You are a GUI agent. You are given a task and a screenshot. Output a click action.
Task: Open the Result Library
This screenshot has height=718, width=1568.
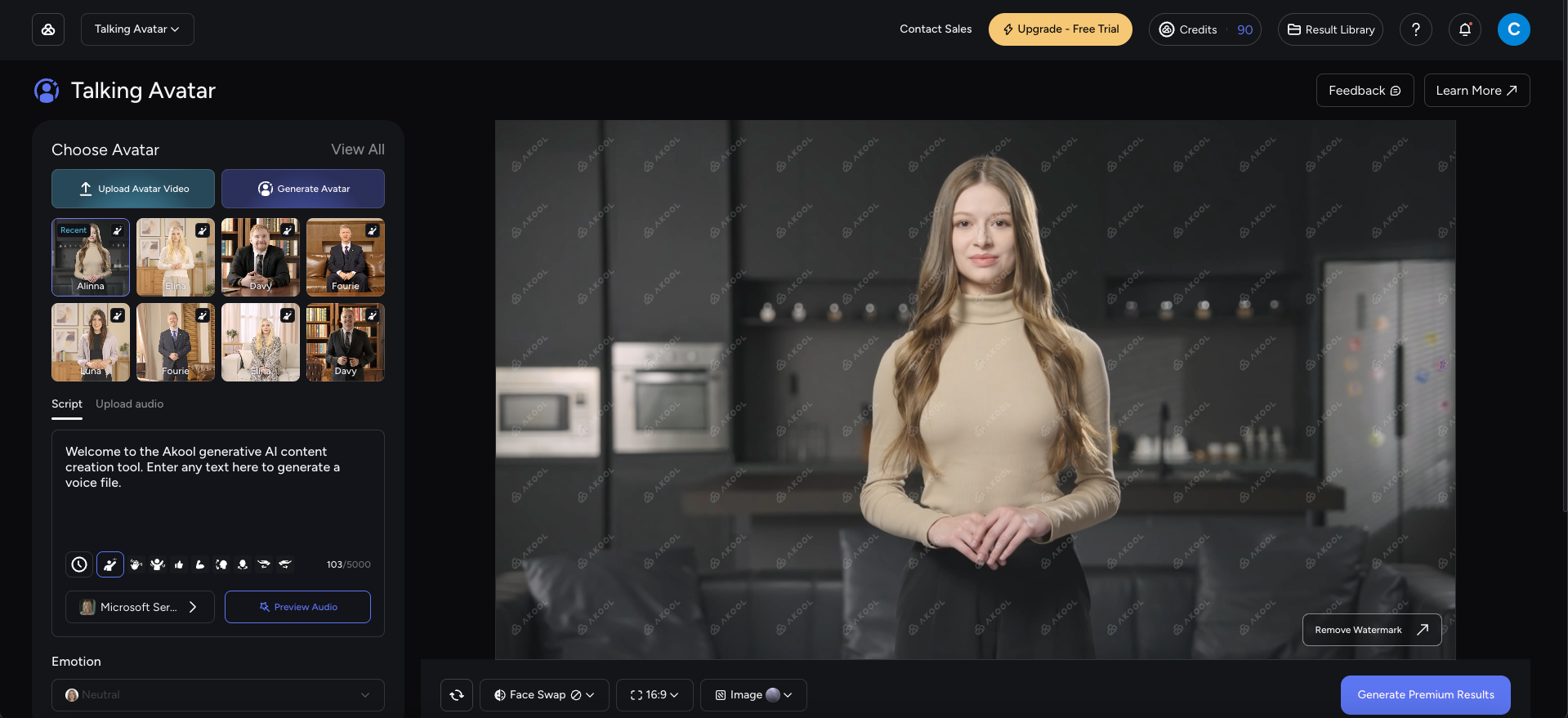(1331, 29)
